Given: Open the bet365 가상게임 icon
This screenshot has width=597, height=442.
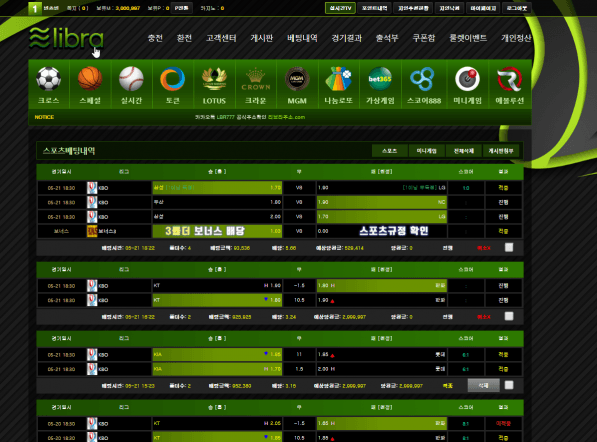Looking at the screenshot, I should 380,85.
